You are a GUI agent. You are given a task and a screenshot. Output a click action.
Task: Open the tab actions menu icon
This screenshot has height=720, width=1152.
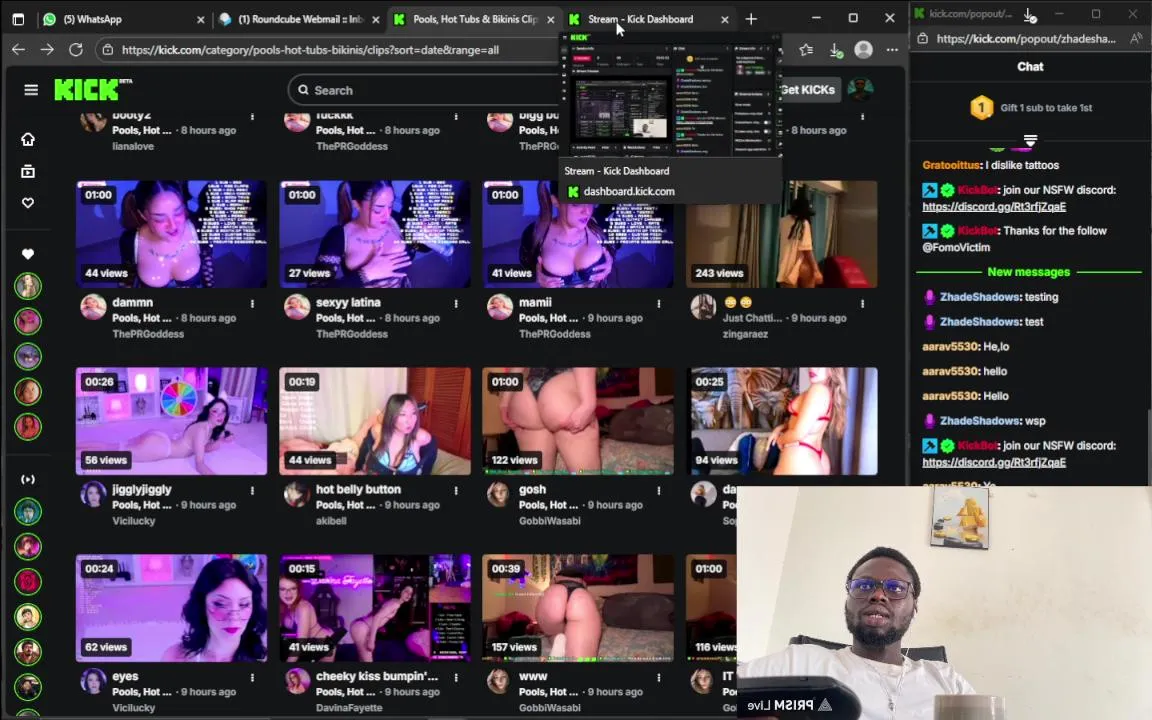tap(18, 19)
